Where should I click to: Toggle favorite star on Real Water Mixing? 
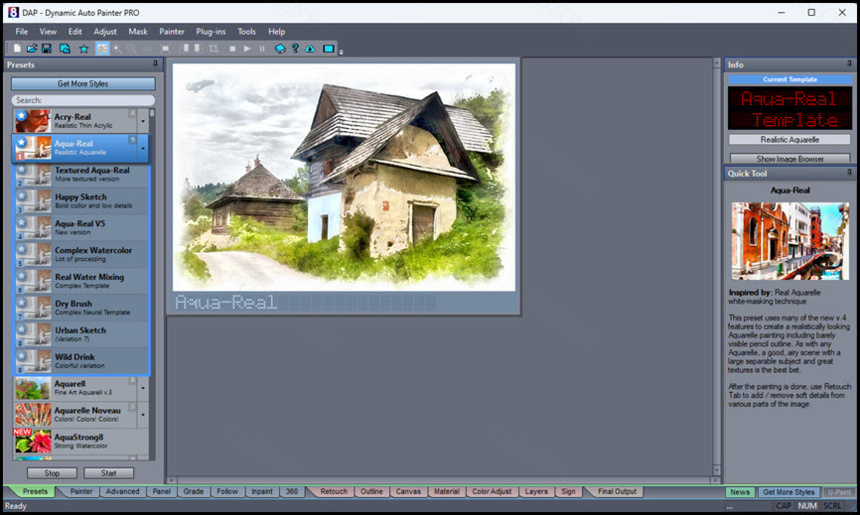(21, 276)
